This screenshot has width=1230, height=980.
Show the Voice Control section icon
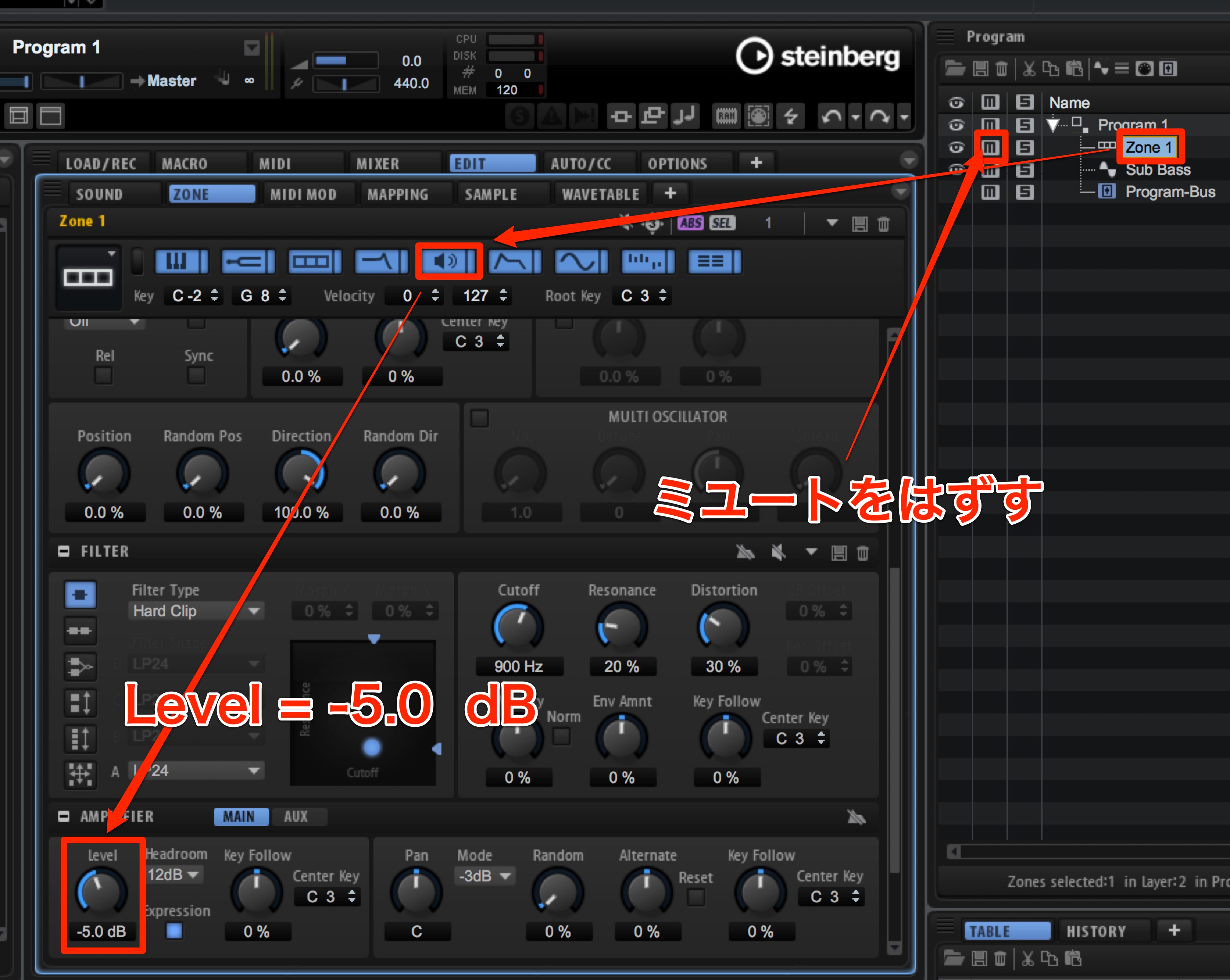(182, 262)
